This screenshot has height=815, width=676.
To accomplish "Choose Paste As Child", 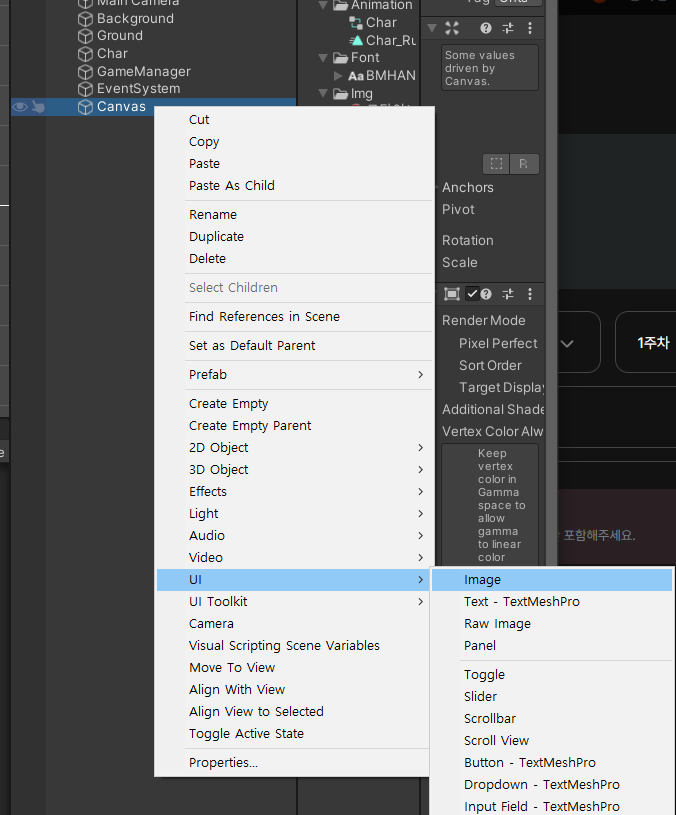I will [x=295, y=186].
